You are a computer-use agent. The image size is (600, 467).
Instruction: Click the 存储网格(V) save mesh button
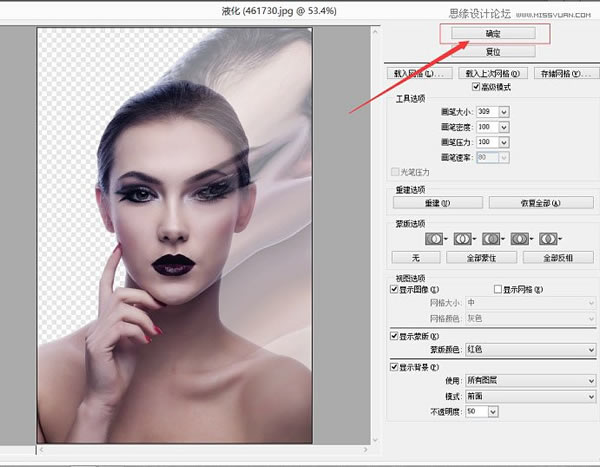567,73
